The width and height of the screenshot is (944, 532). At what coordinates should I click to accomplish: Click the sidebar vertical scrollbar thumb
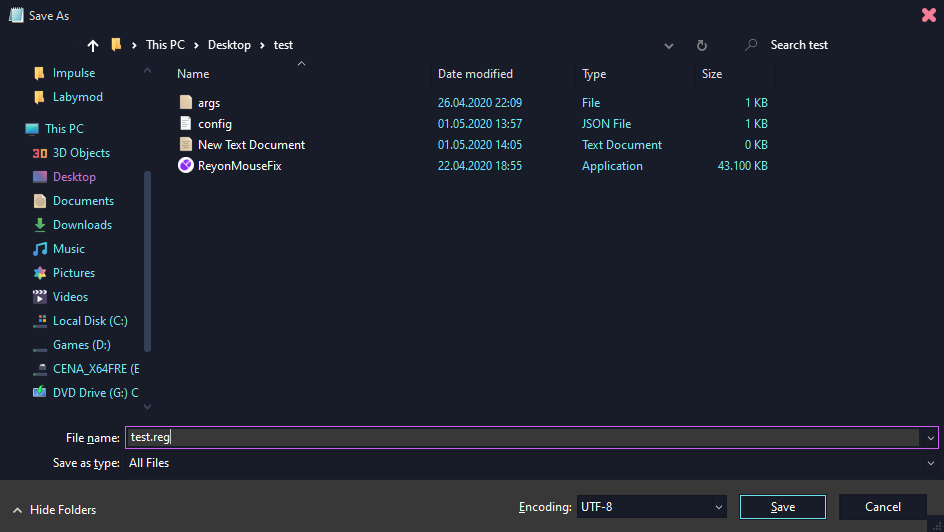[148, 261]
